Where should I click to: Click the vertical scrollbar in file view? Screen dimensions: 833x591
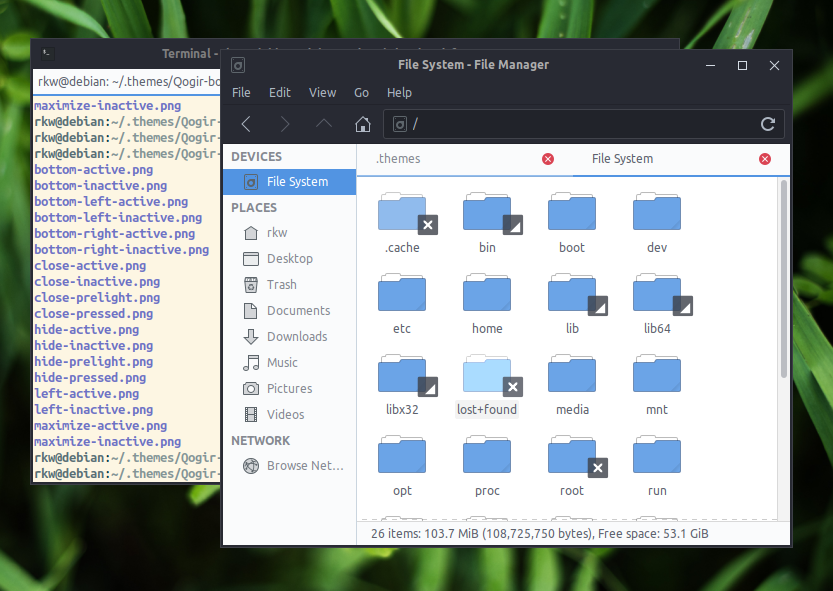[x=784, y=279]
